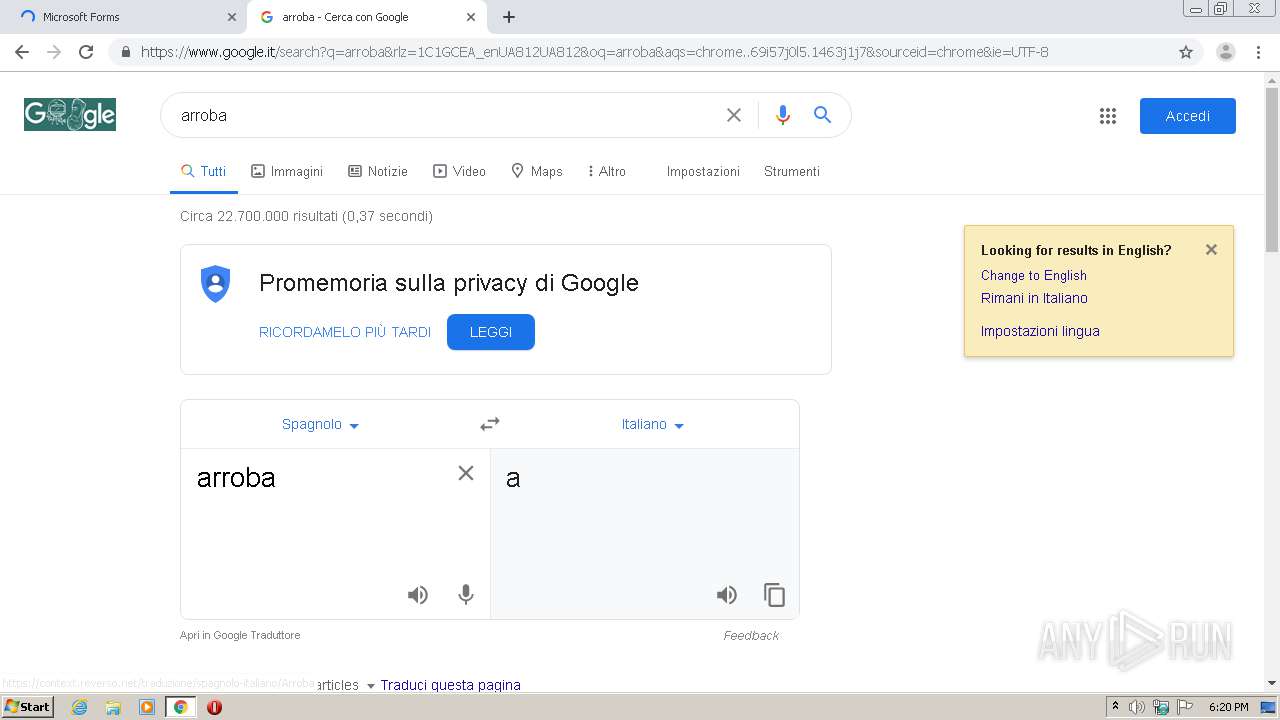Click the Google doodle logo
Image resolution: width=1280 pixels, height=720 pixels.
click(70, 115)
